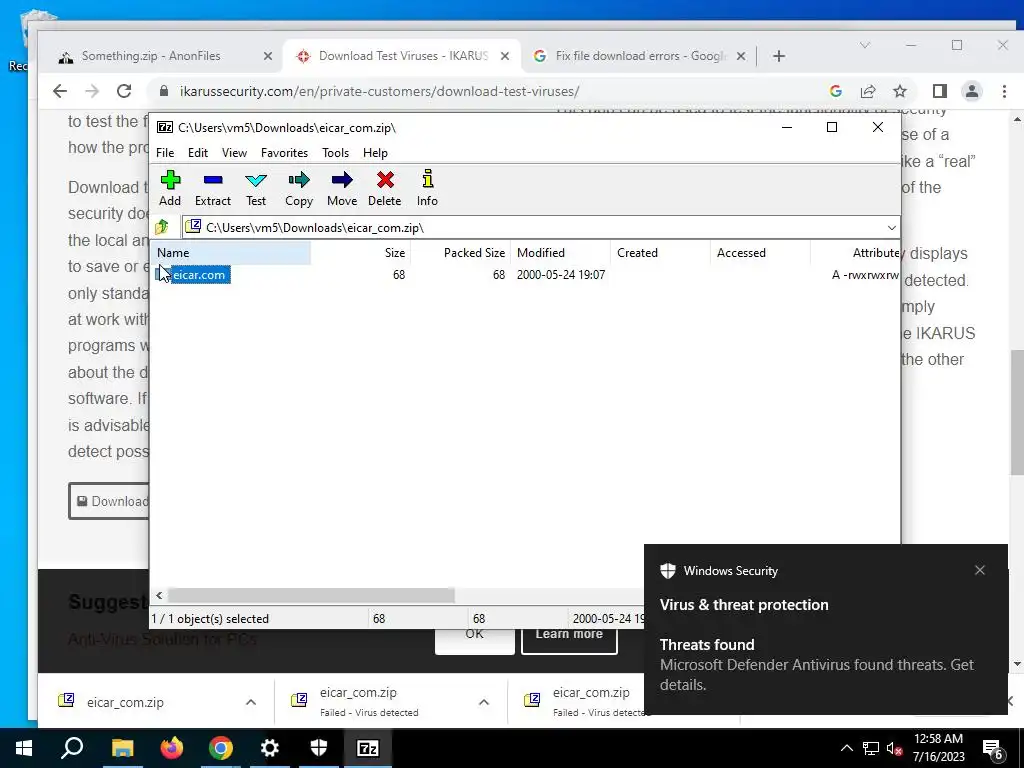This screenshot has width=1024, height=768.
Task: Run the Test archive tool
Action: (256, 188)
